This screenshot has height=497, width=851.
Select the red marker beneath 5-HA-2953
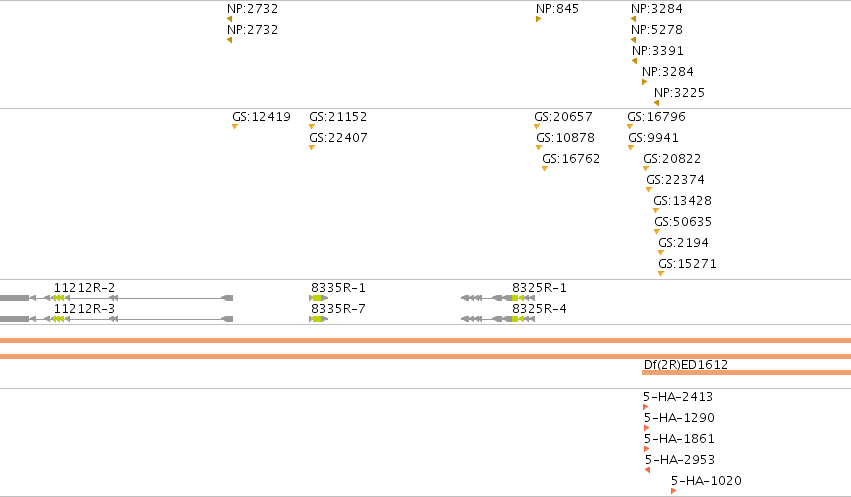[647, 470]
